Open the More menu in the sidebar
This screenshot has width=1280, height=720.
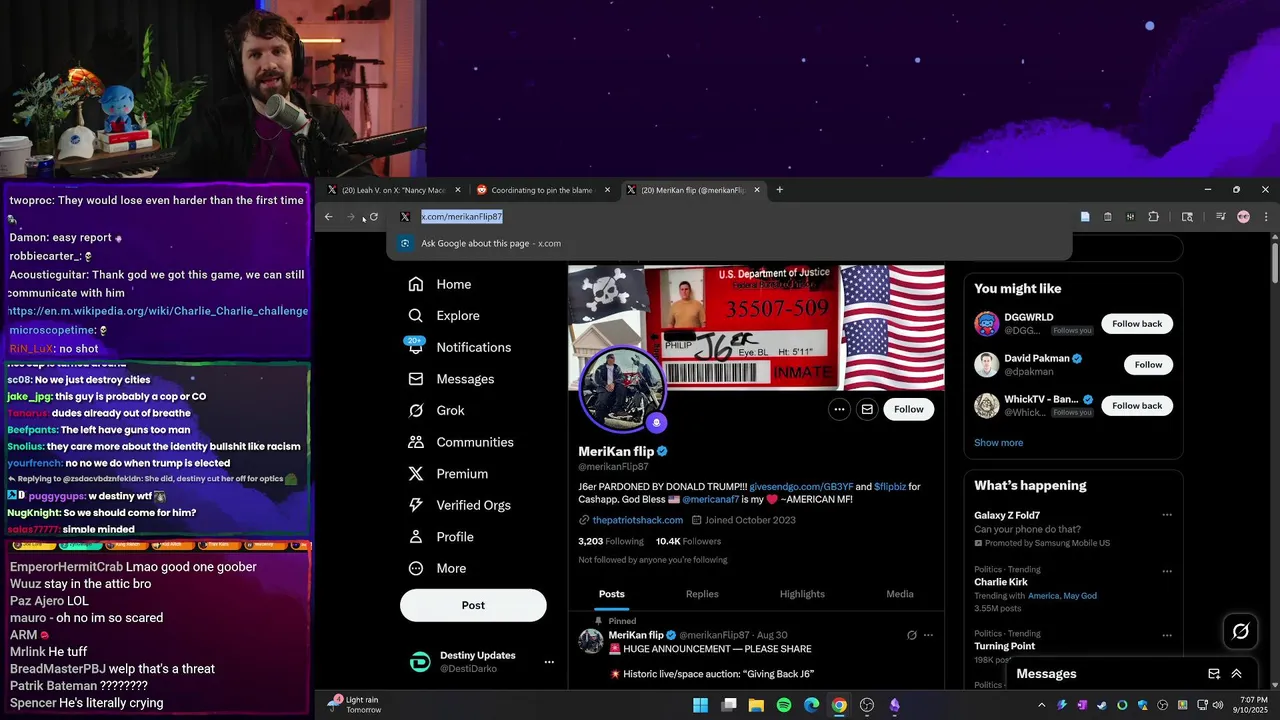pyautogui.click(x=437, y=568)
